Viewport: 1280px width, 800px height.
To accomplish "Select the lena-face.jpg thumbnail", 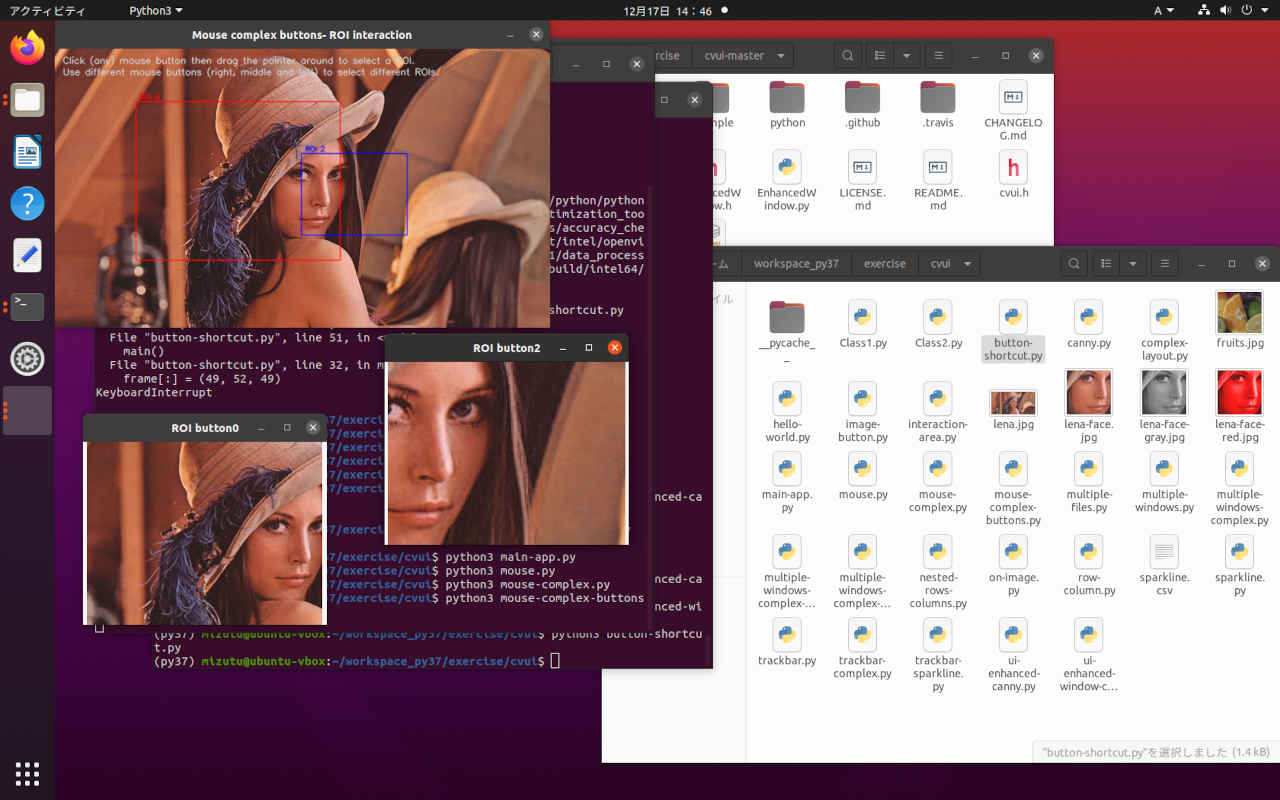I will pyautogui.click(x=1089, y=392).
